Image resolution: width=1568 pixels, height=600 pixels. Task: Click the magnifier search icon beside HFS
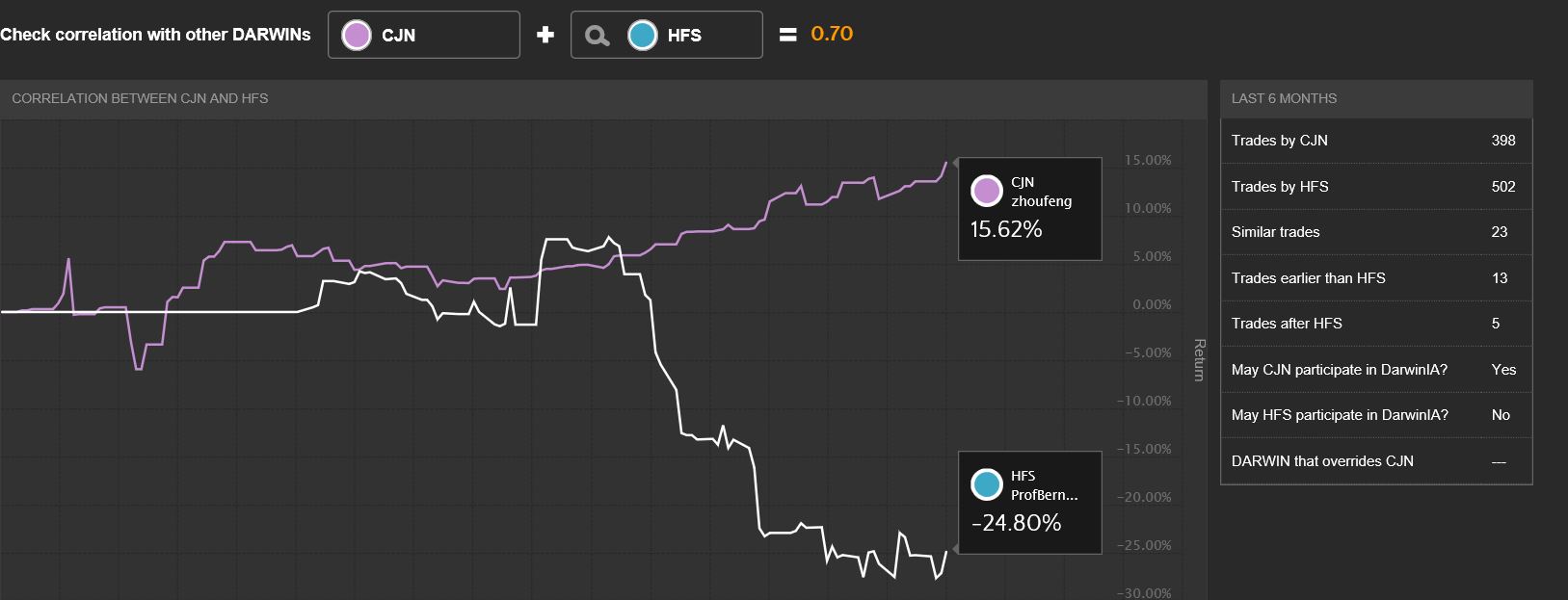point(598,36)
